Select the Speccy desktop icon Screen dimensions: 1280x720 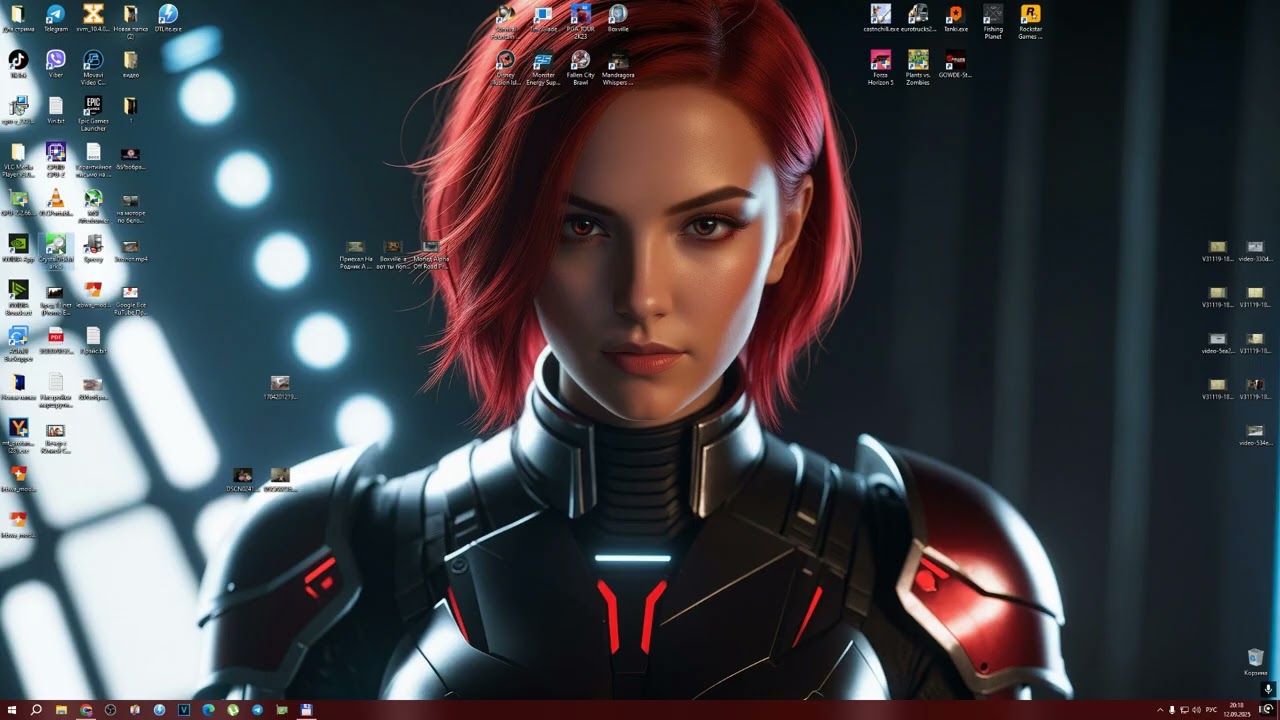tap(93, 248)
